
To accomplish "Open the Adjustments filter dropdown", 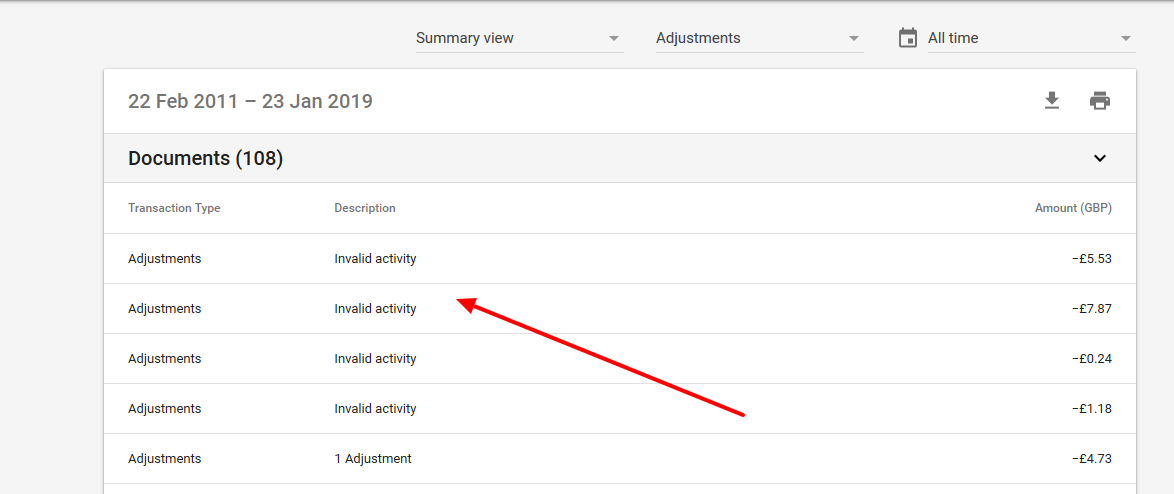I will [x=759, y=38].
